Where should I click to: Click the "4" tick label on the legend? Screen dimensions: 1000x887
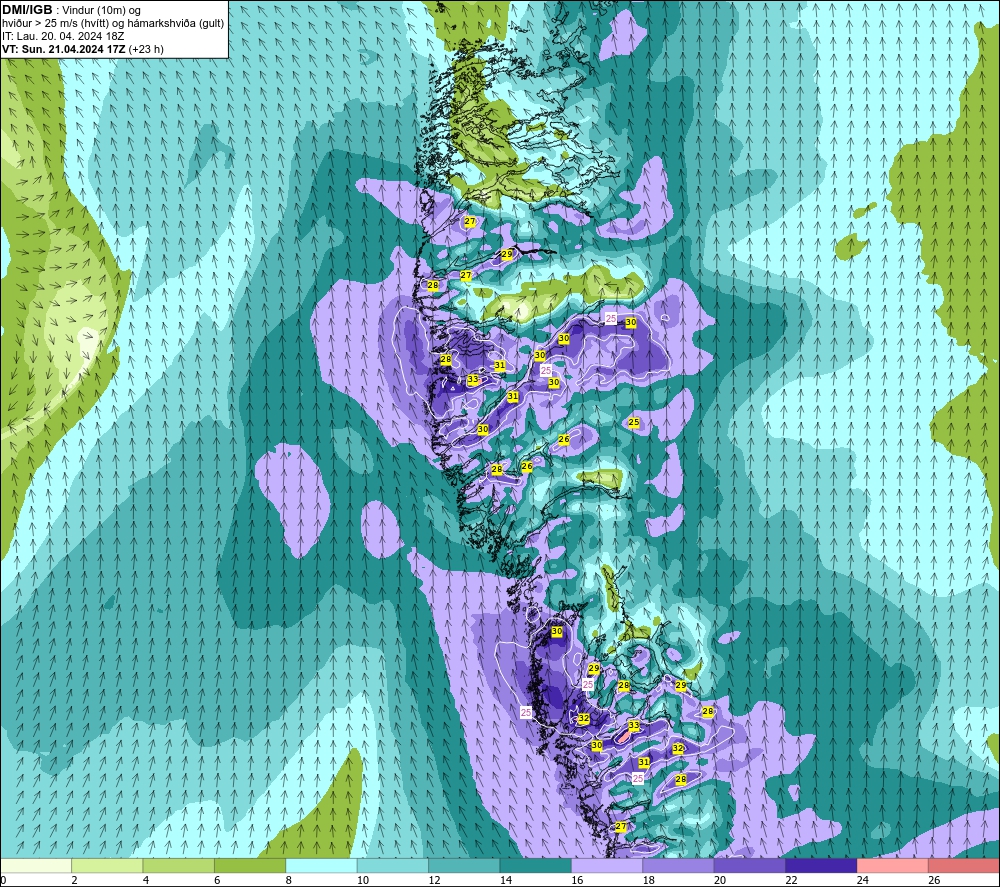[146, 880]
